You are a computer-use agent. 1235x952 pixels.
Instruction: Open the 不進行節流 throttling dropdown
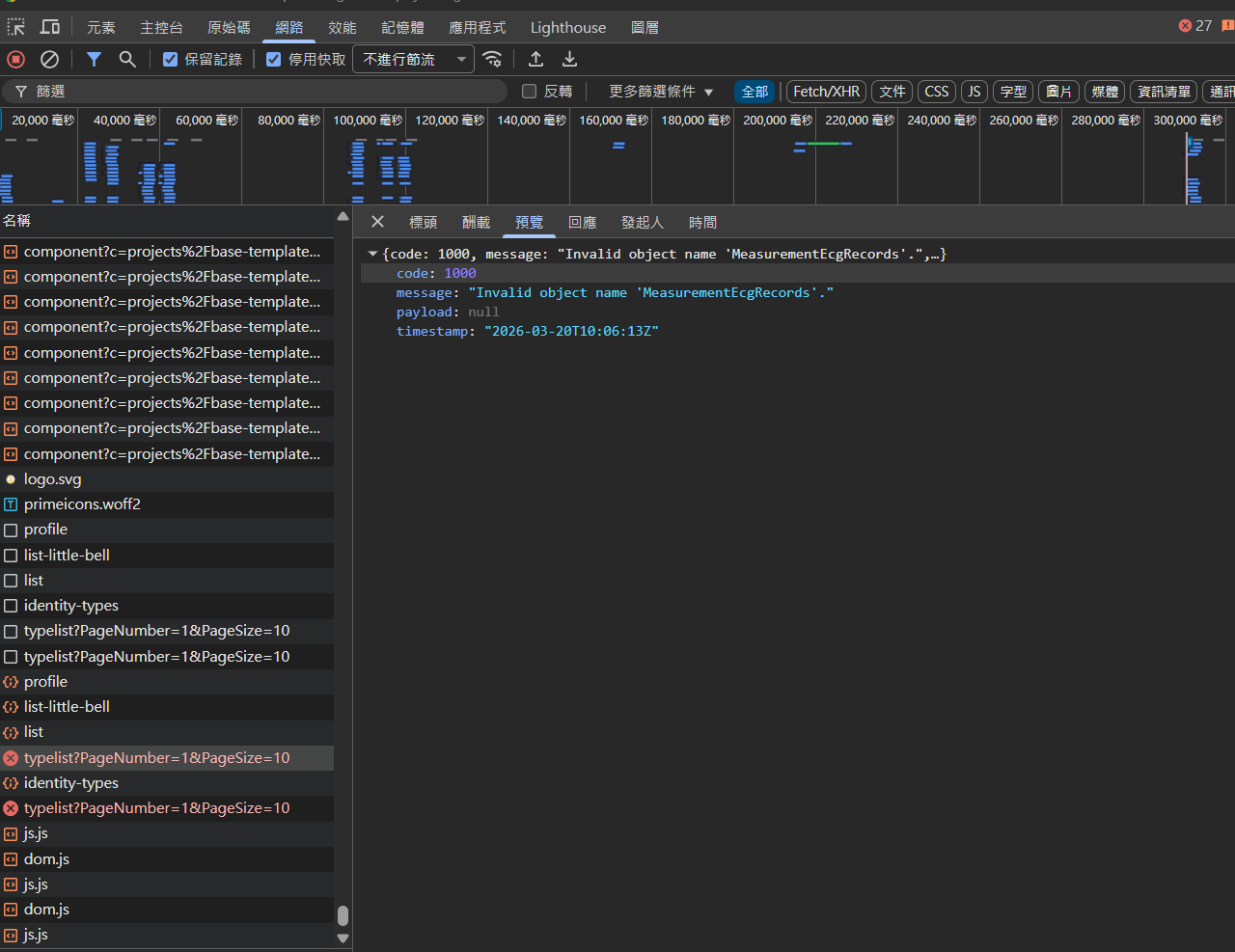pos(413,60)
